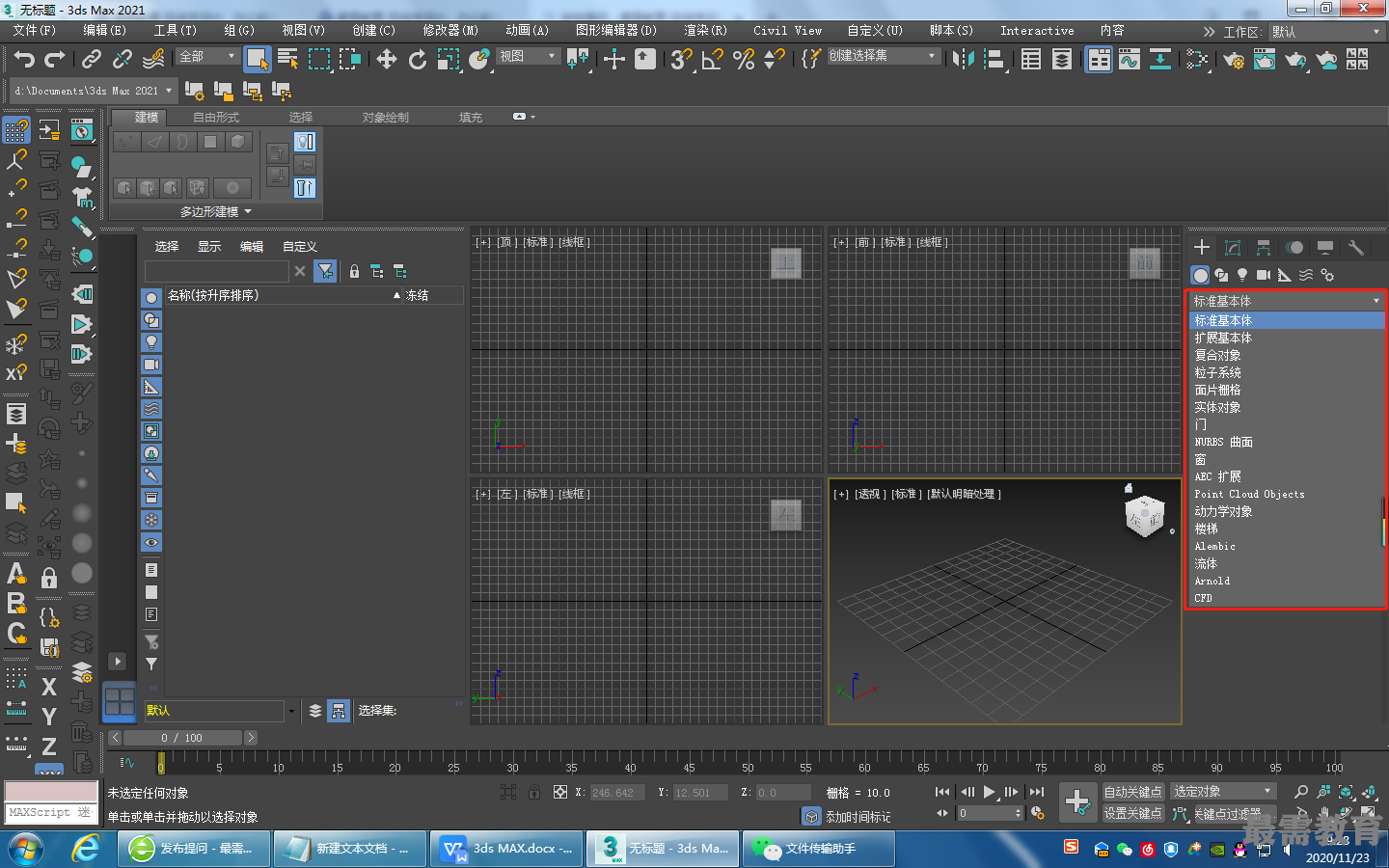This screenshot has width=1389, height=868.
Task: Open the 选定对象 key filter dropdown
Action: point(1222,792)
